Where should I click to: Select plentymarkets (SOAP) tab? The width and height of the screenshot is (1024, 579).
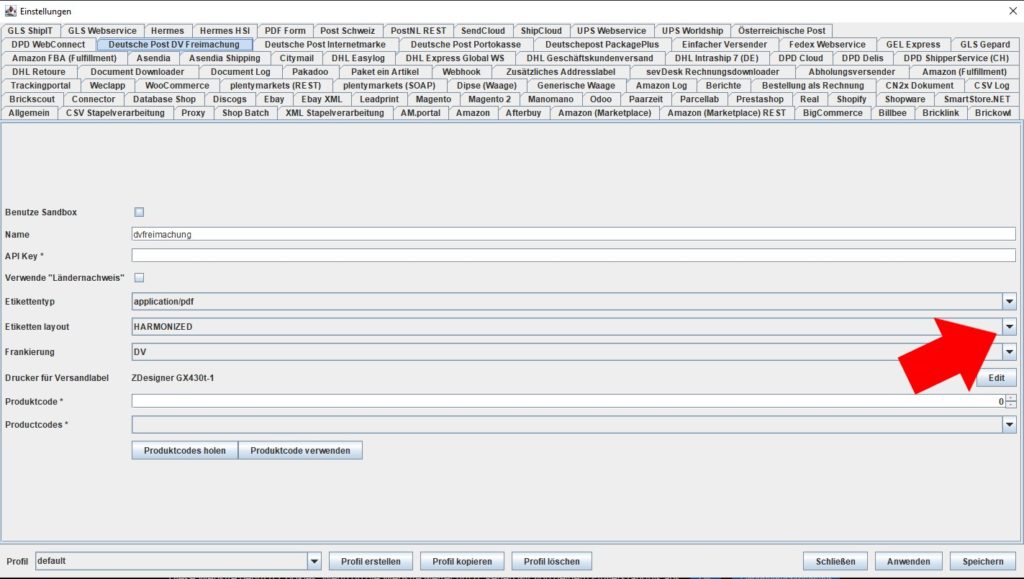pyautogui.click(x=389, y=86)
